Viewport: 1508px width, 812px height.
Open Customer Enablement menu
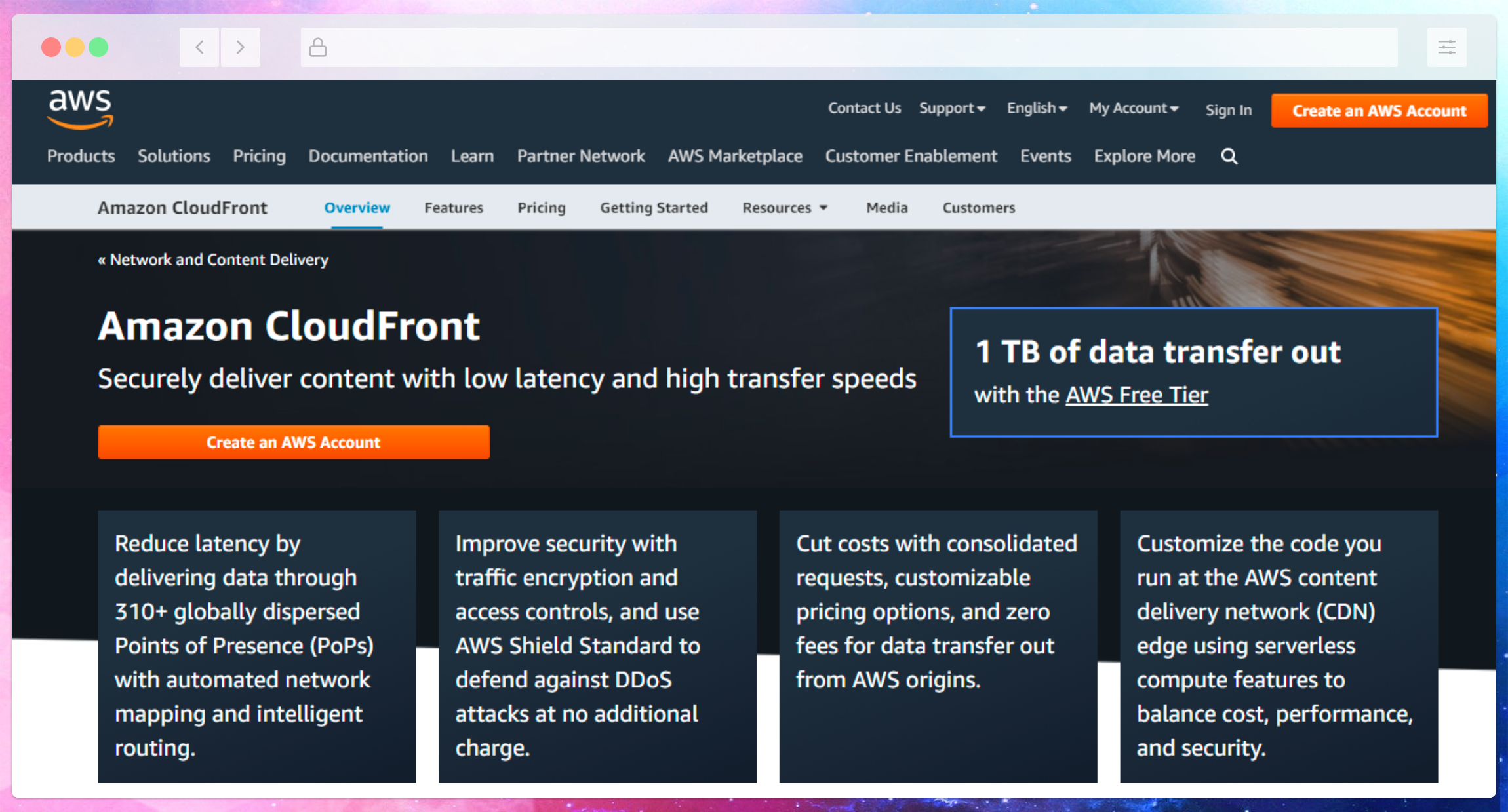(x=911, y=156)
